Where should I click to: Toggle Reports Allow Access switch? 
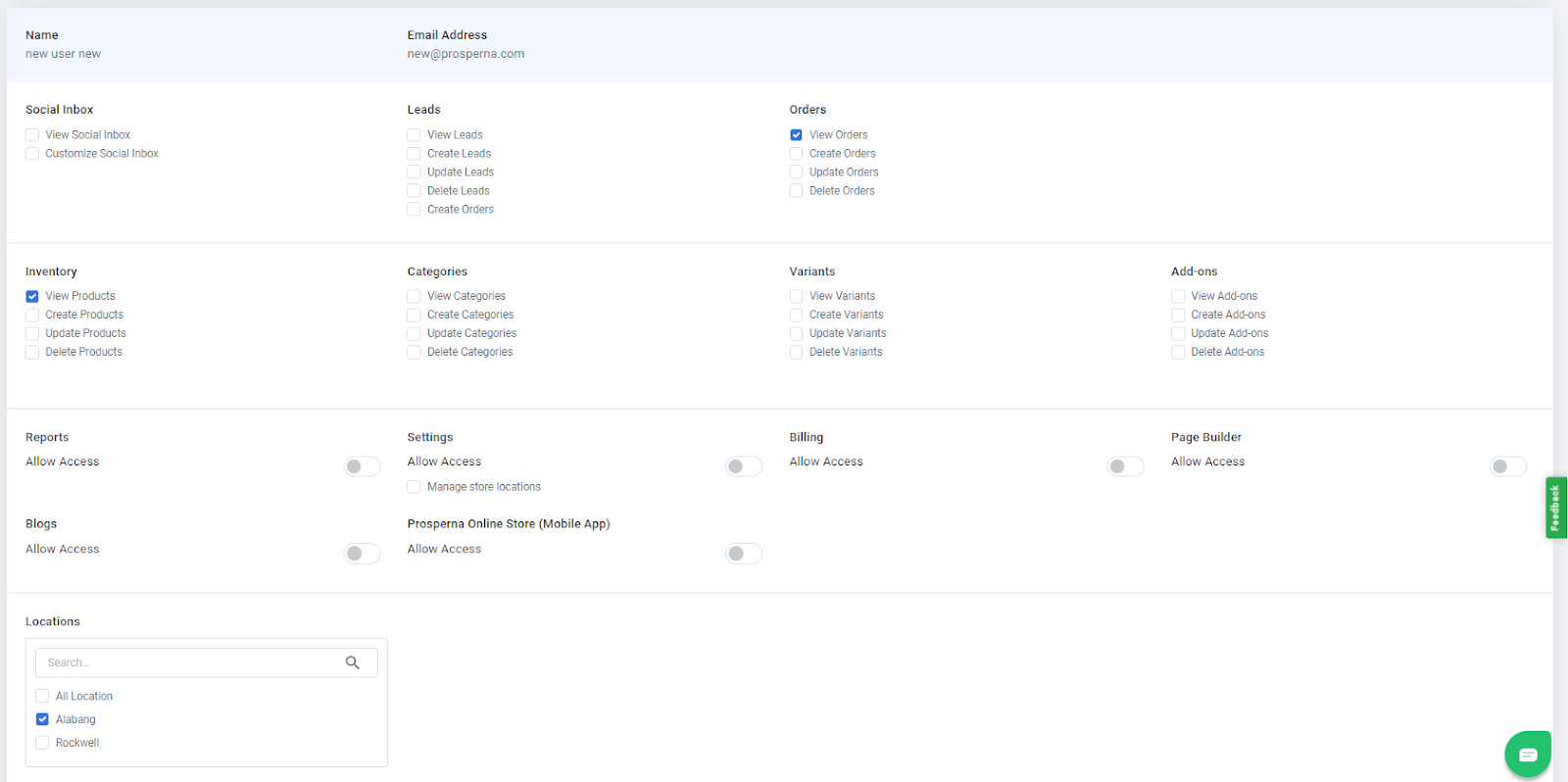tap(362, 466)
